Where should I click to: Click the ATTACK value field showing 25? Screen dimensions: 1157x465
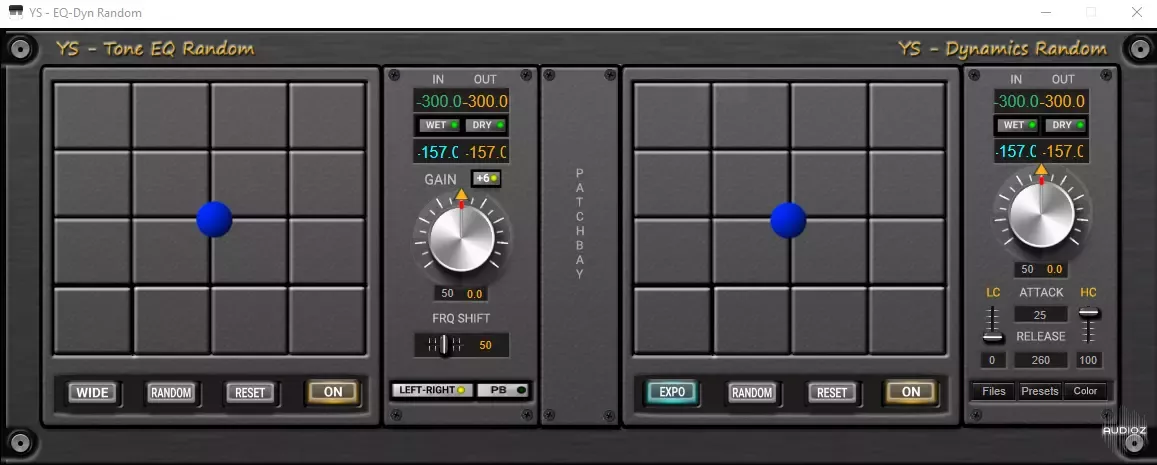(1040, 315)
